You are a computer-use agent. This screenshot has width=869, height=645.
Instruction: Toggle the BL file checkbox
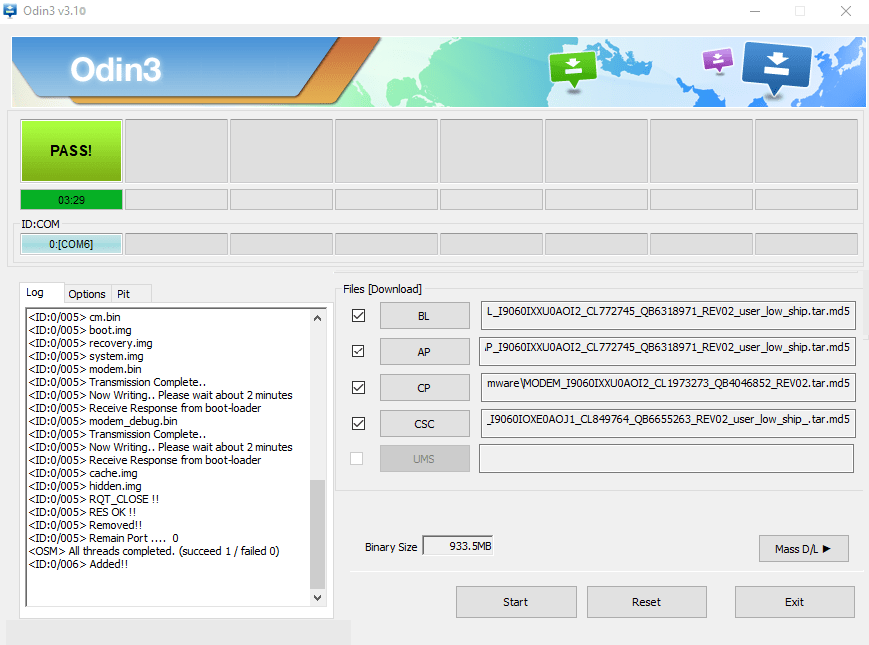359,316
